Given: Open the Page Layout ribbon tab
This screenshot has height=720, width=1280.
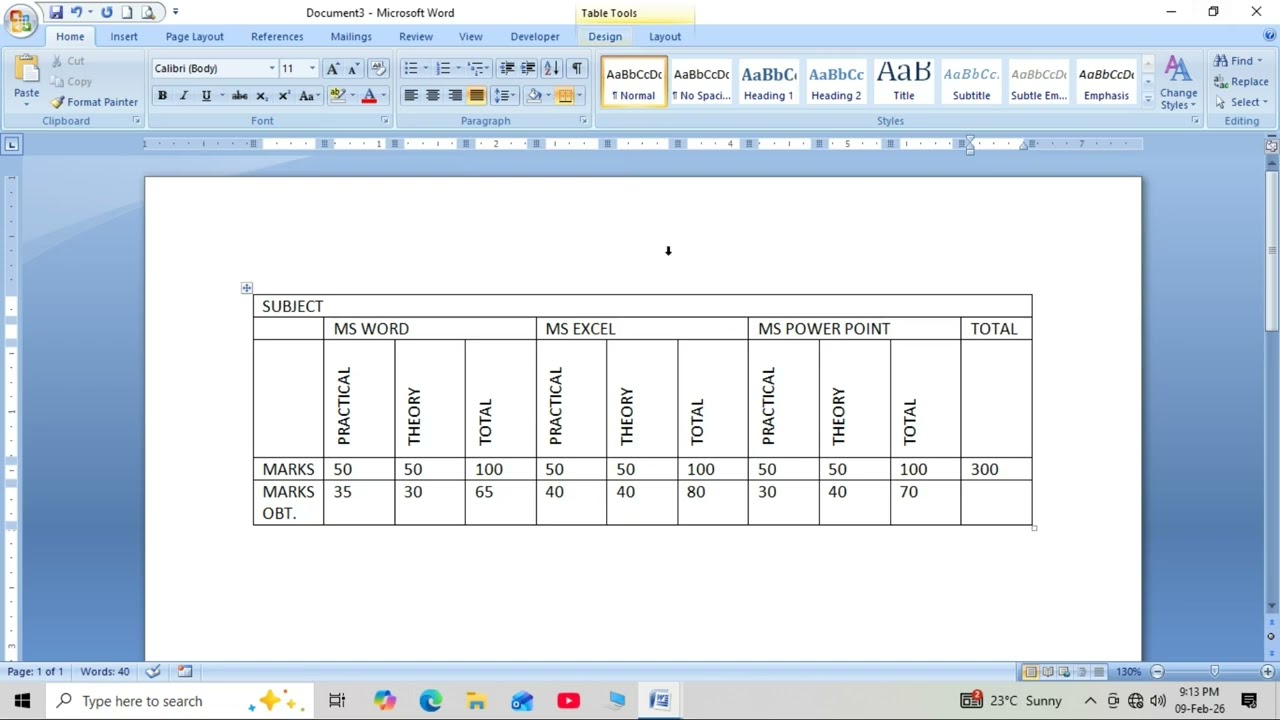Looking at the screenshot, I should click(x=194, y=36).
